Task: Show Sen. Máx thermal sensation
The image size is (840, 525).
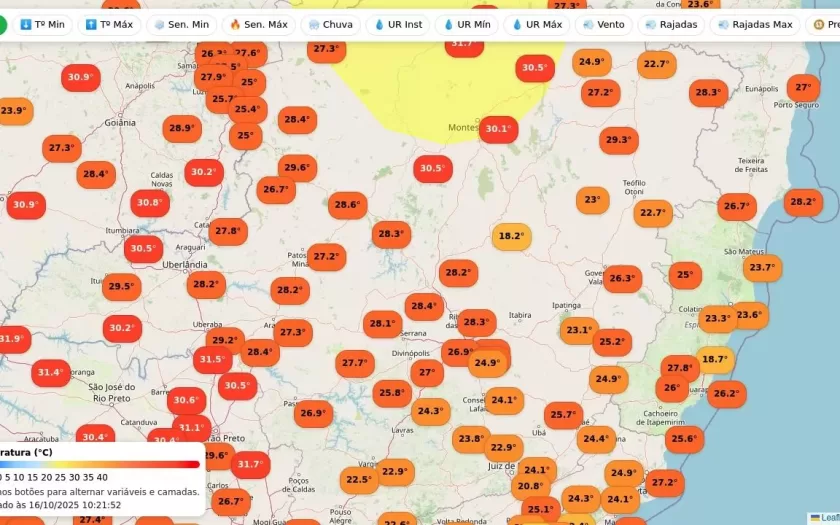Action: click(258, 24)
